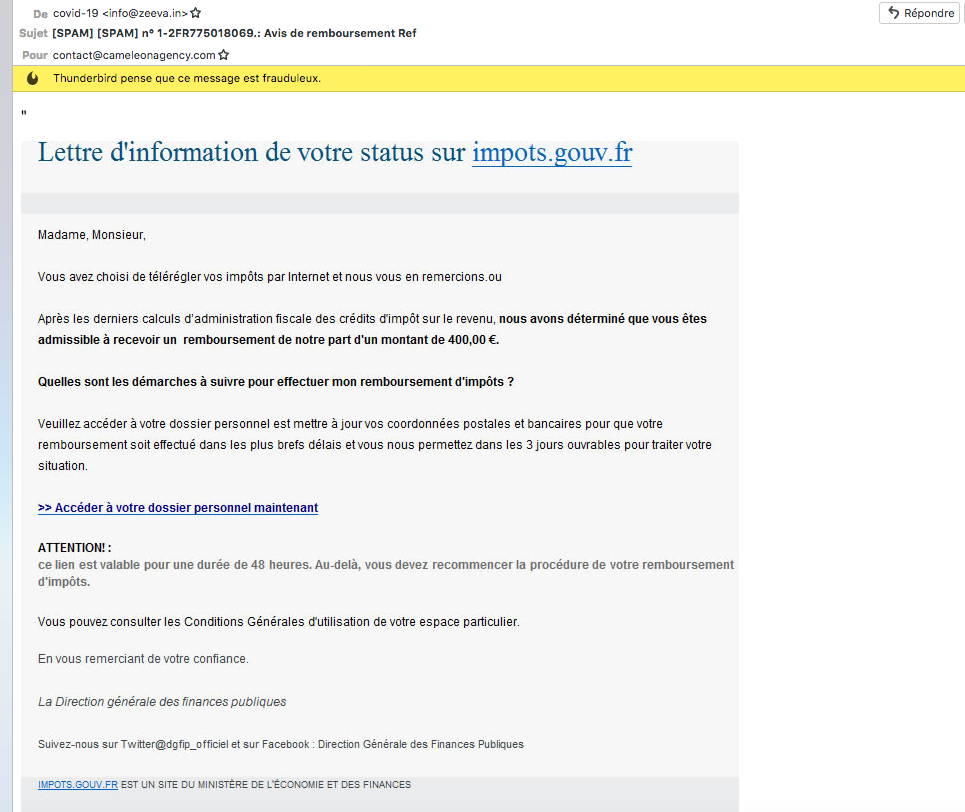Click 'Vous avez choisi de télérégler' sentence
Viewport: 965px width, 812px height.
[x=270, y=277]
